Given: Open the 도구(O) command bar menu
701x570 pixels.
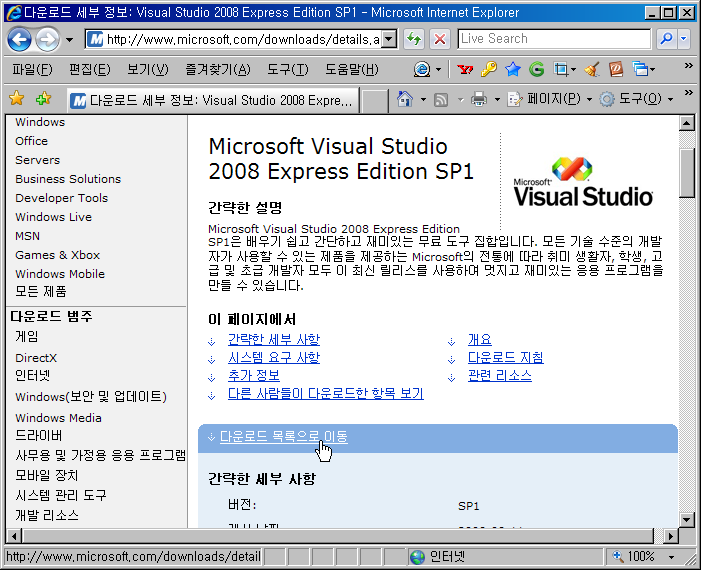Looking at the screenshot, I should [637, 99].
